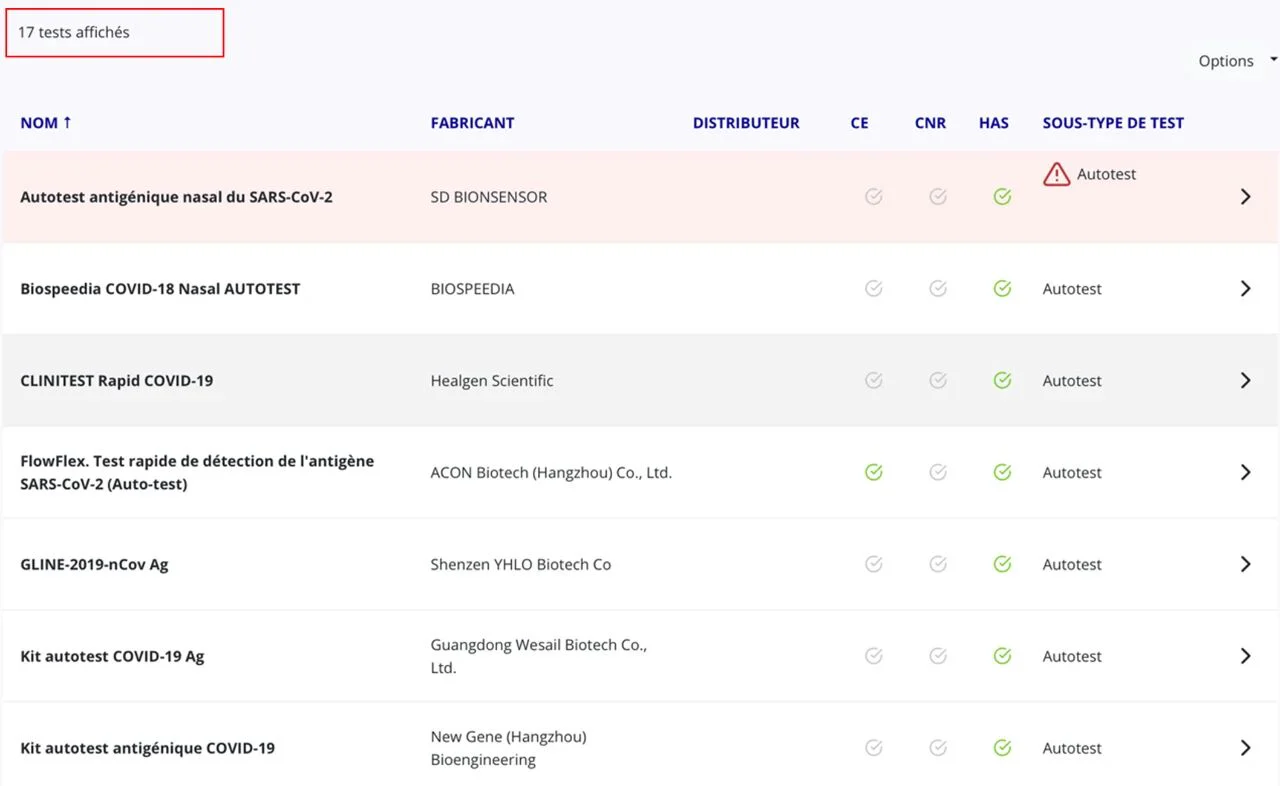Sort the table by NOM column

(x=46, y=123)
